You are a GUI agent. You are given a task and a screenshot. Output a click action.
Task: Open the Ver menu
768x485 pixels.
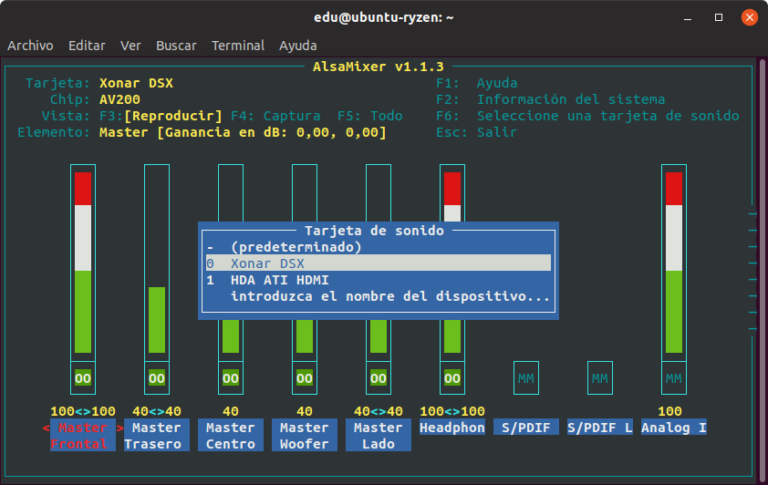131,46
